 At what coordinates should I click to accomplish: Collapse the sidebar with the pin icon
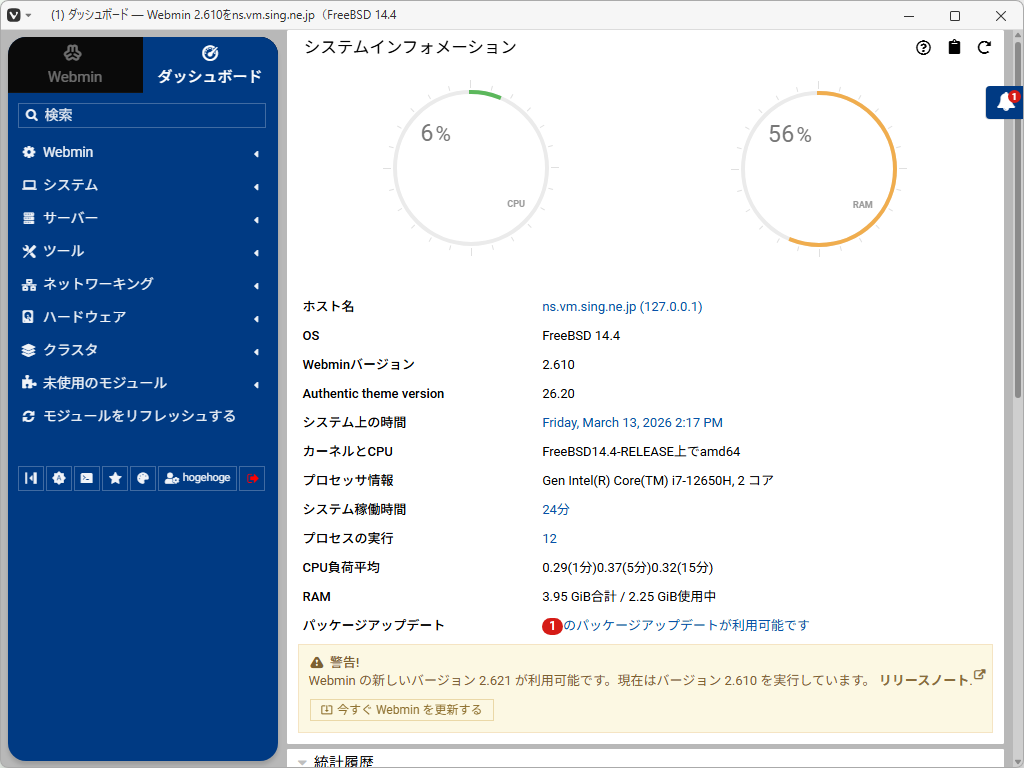[x=31, y=478]
